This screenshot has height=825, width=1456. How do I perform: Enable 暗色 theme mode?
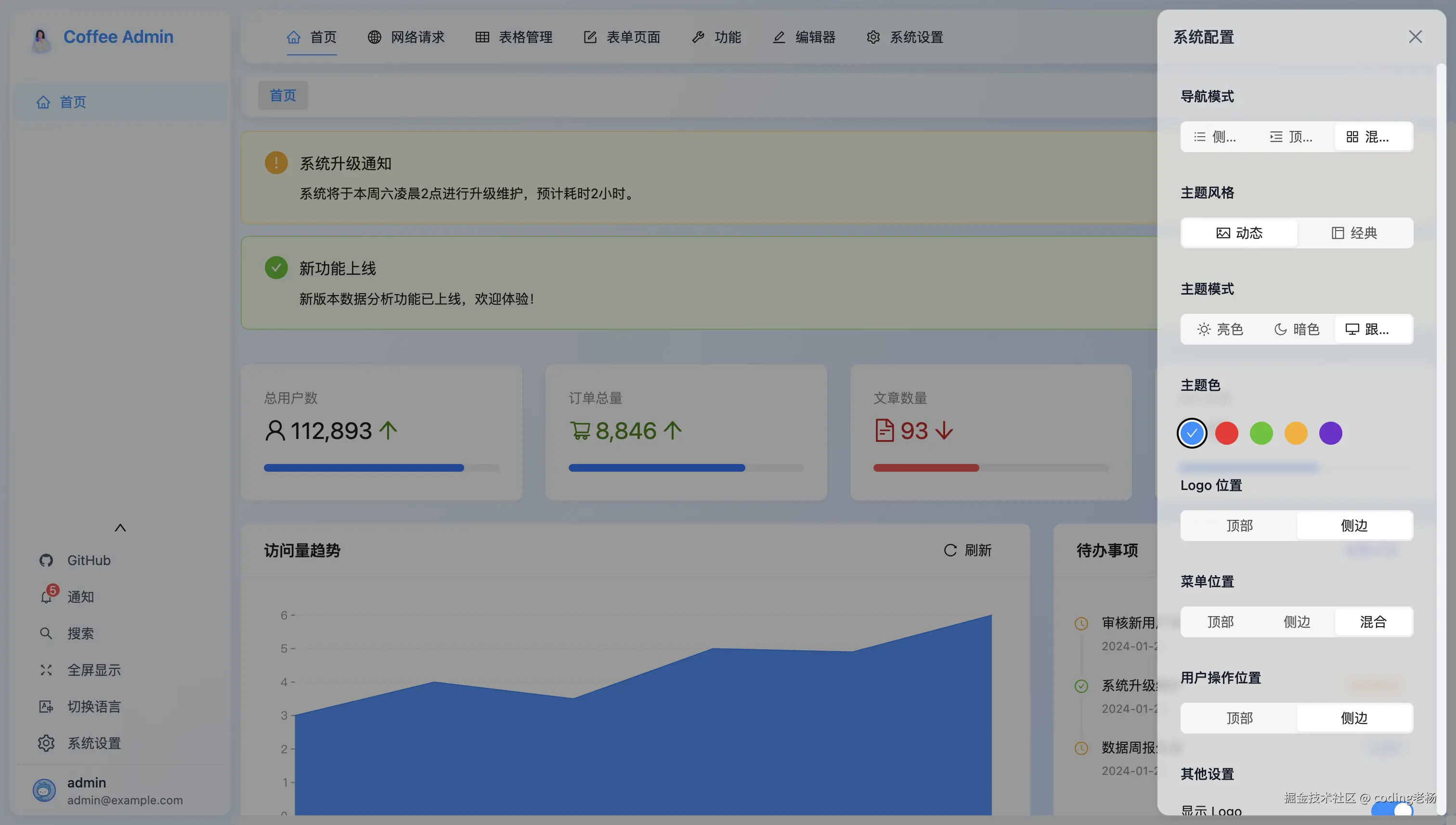click(1296, 329)
